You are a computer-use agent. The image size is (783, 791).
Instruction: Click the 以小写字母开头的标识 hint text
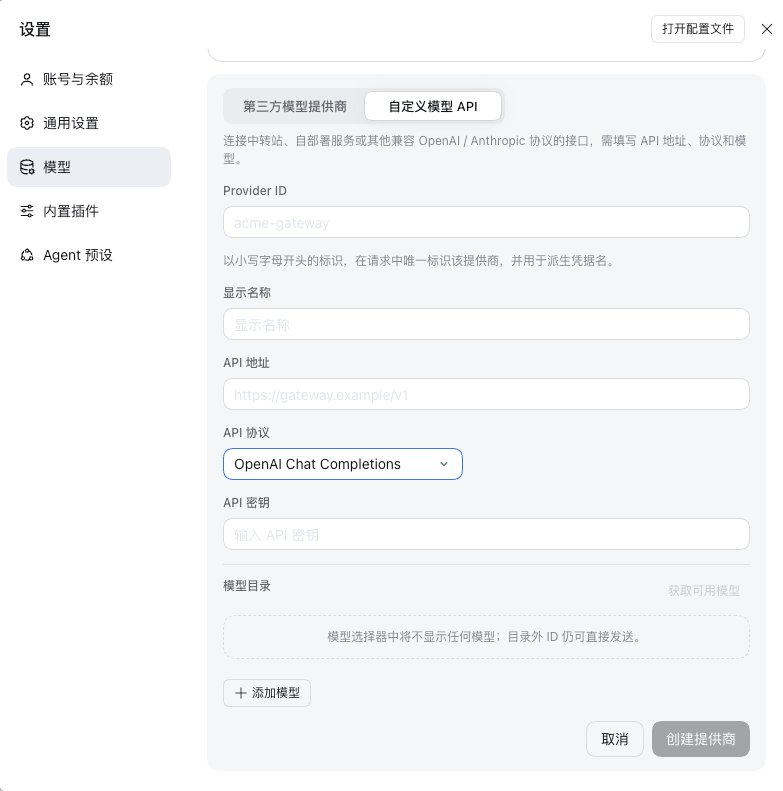(419, 261)
